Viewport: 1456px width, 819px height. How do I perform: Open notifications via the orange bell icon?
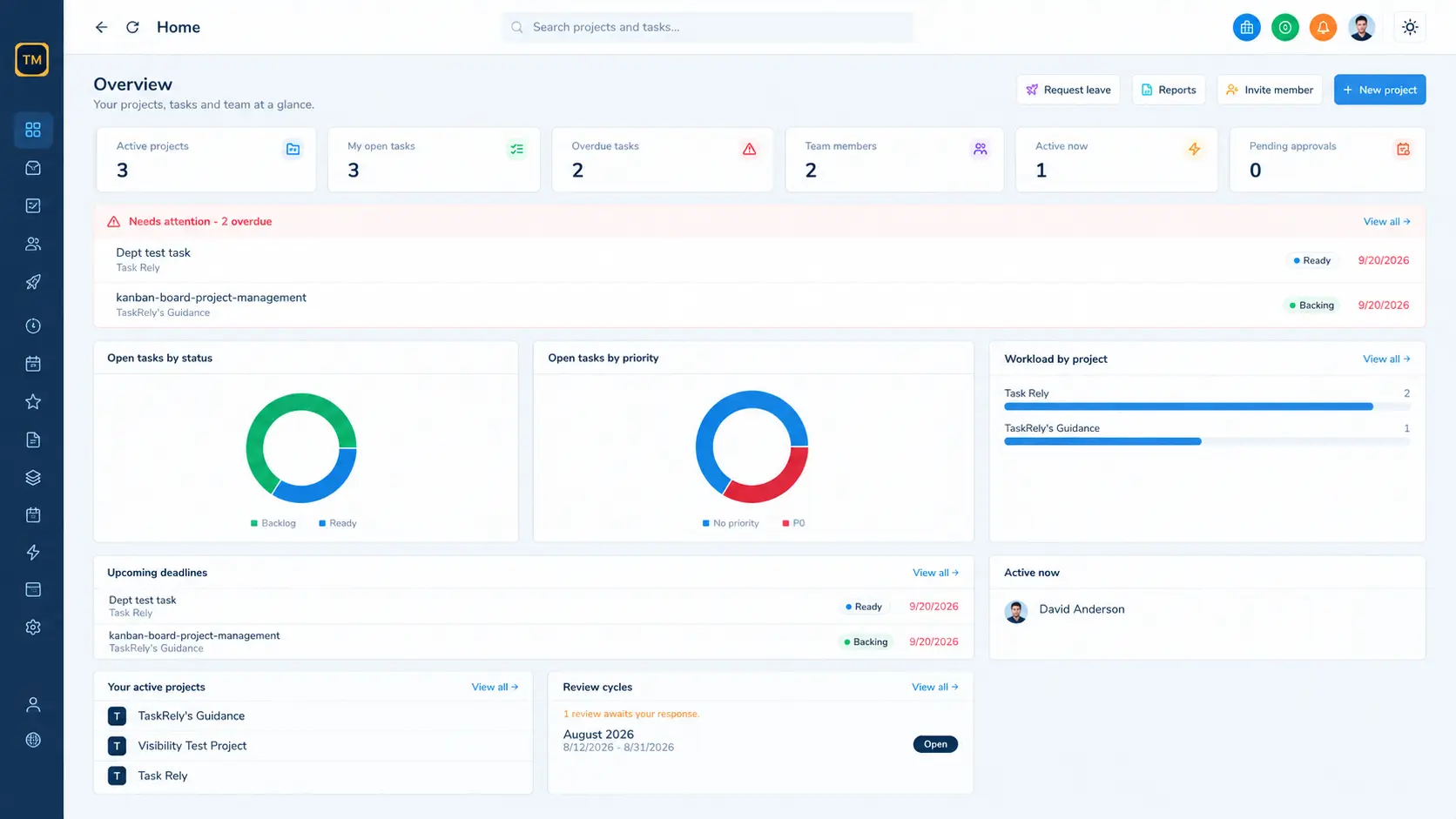[1323, 27]
